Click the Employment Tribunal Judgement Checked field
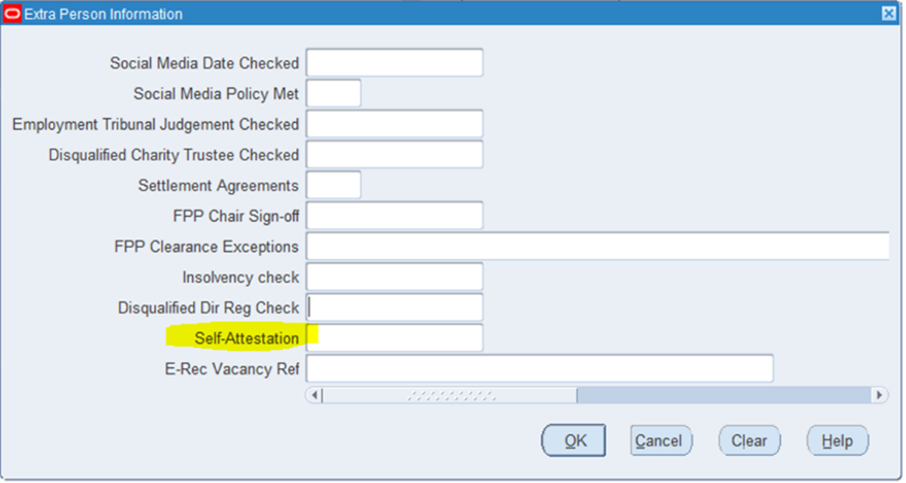Image resolution: width=906 pixels, height=483 pixels. pos(395,124)
